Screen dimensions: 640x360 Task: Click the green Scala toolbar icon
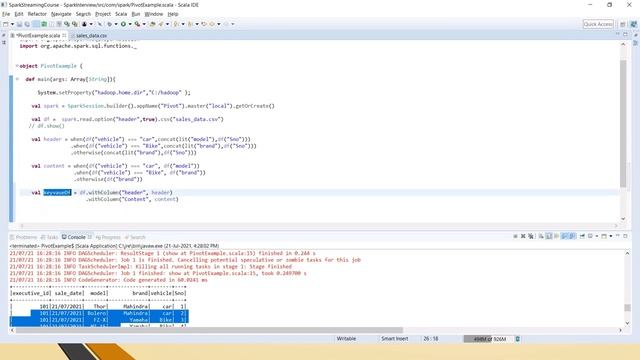(44, 24)
